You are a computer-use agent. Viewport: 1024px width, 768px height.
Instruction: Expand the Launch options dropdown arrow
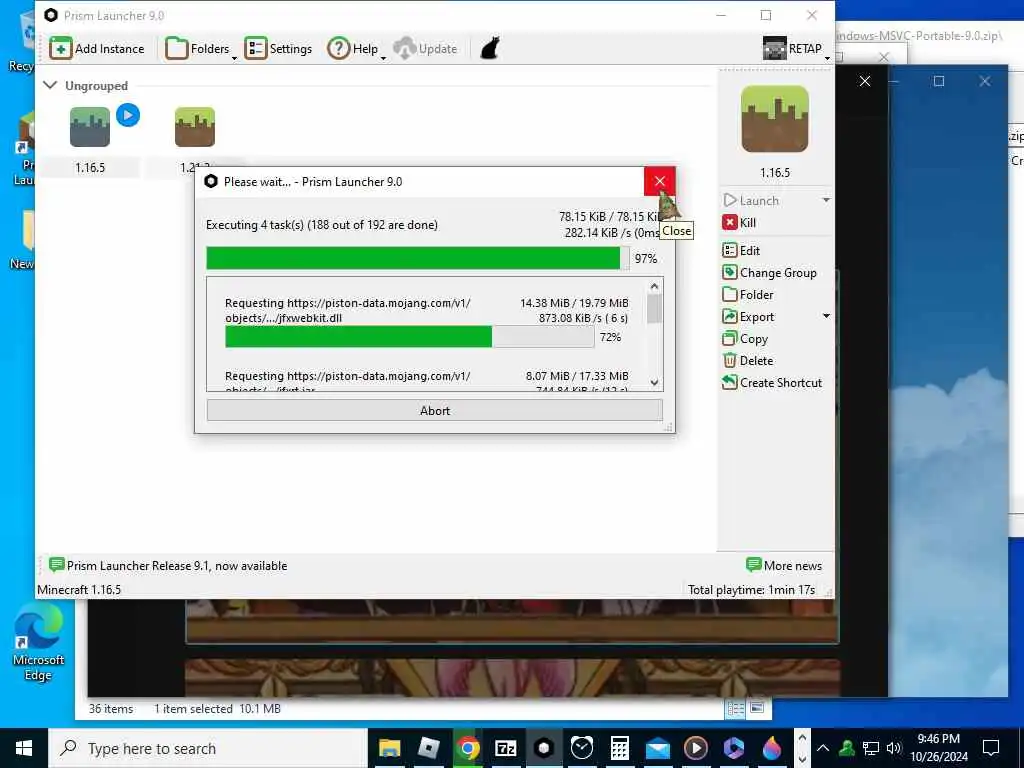(x=826, y=200)
